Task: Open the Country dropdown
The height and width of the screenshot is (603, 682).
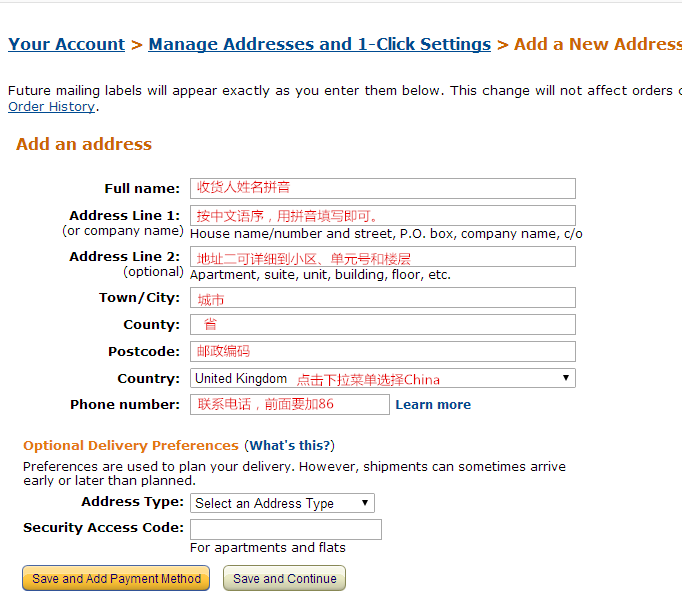Action: [382, 379]
